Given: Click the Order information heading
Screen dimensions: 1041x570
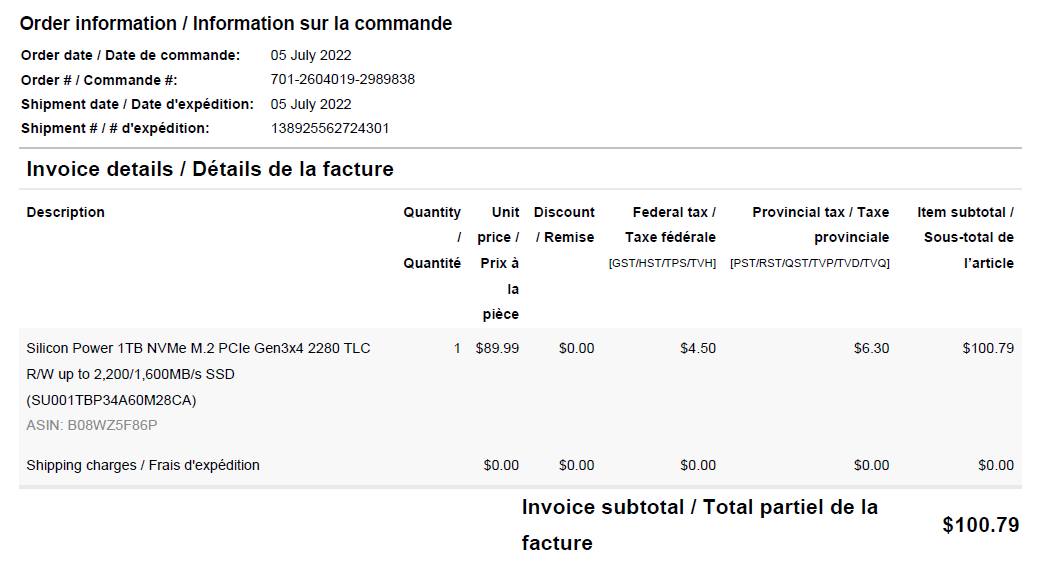Looking at the screenshot, I should click(x=236, y=23).
